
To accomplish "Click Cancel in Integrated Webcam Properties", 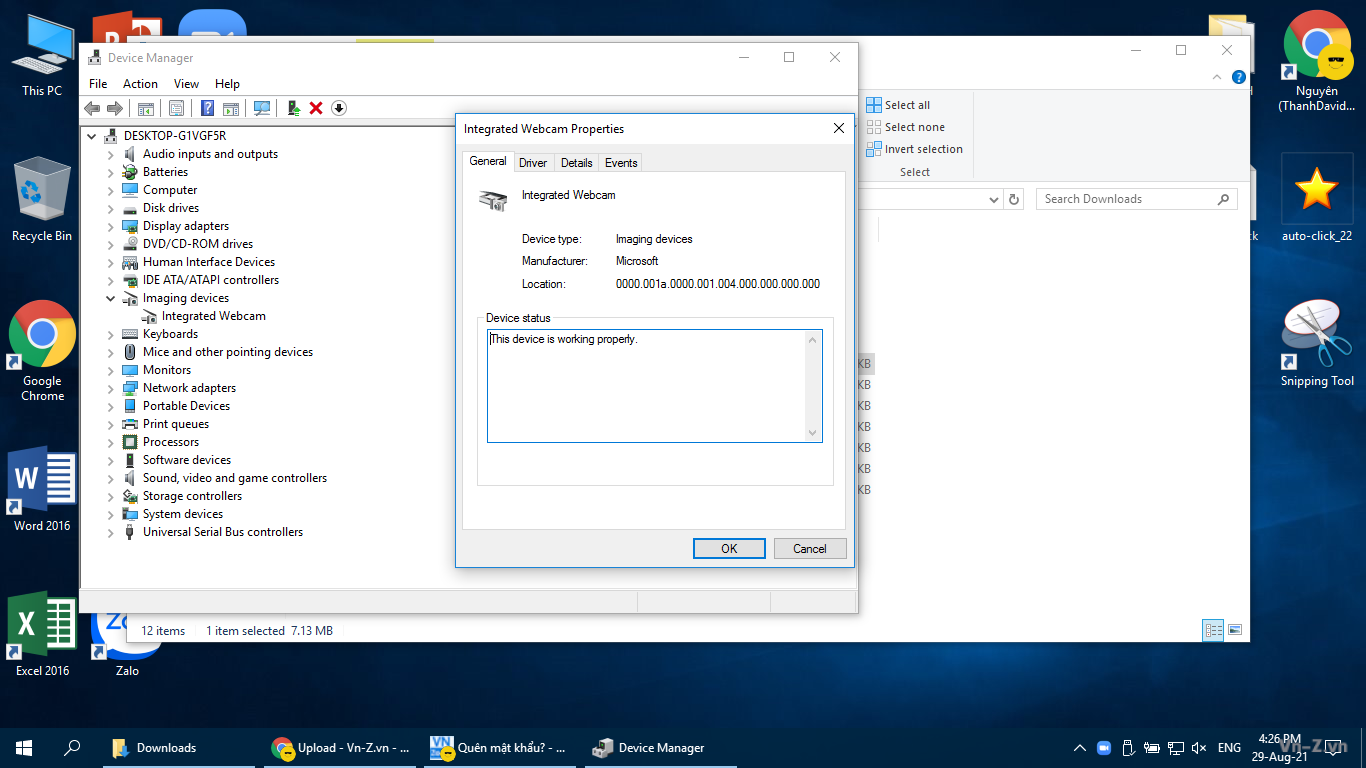I will click(810, 548).
